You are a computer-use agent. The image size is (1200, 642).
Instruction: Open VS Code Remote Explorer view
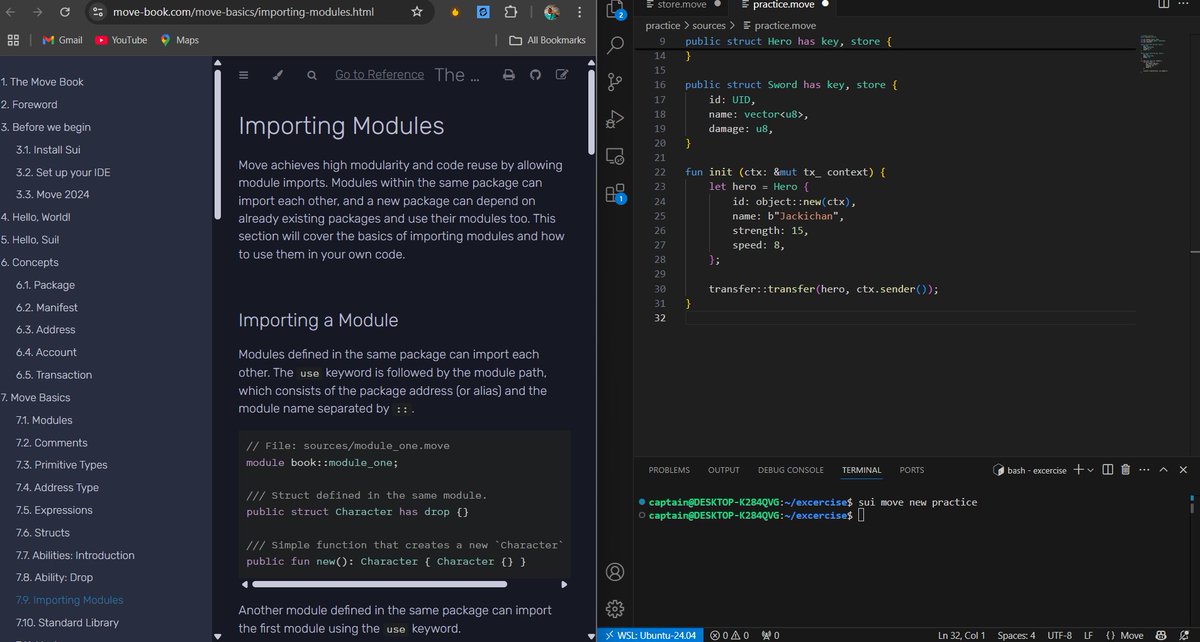point(616,156)
